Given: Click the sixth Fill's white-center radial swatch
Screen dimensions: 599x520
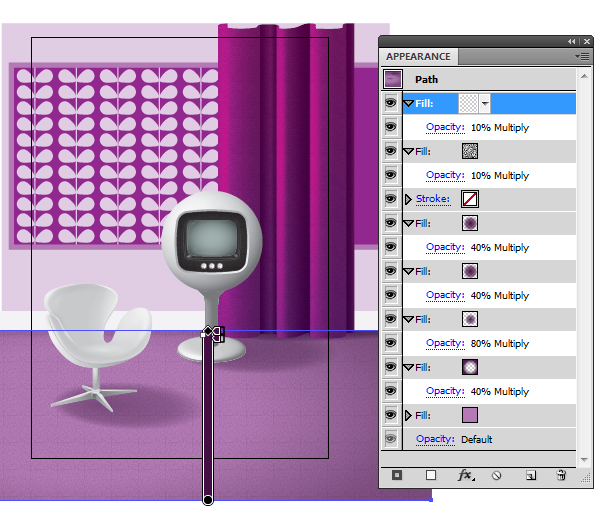Looking at the screenshot, I should (x=470, y=367).
